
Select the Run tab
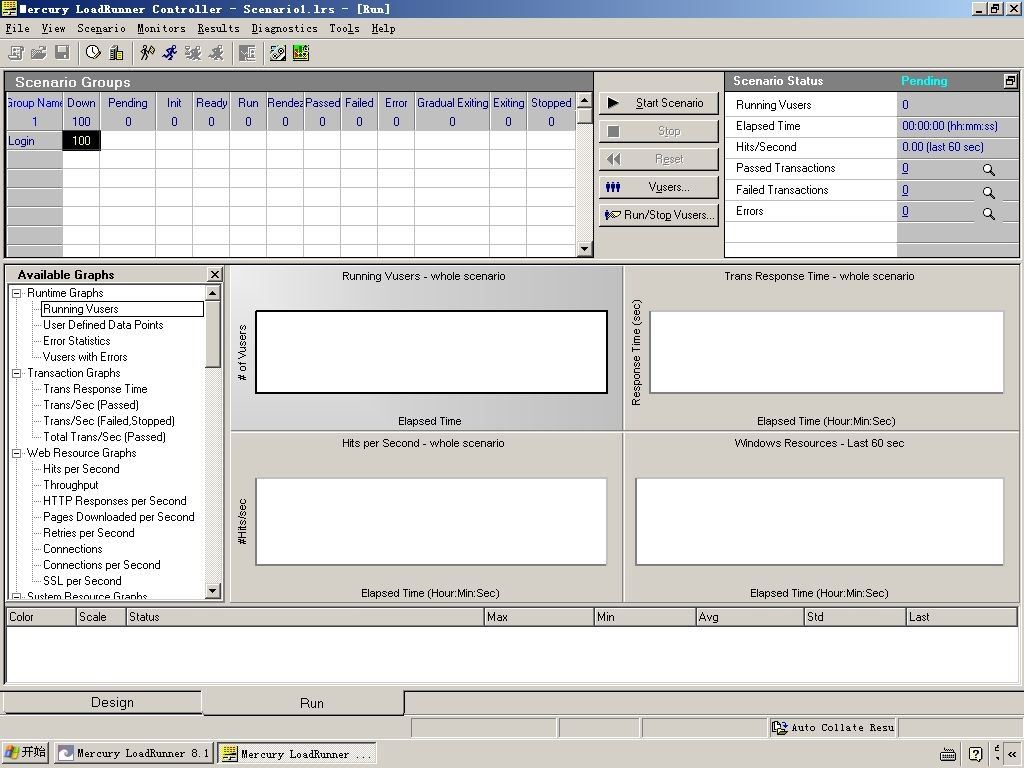[x=304, y=703]
